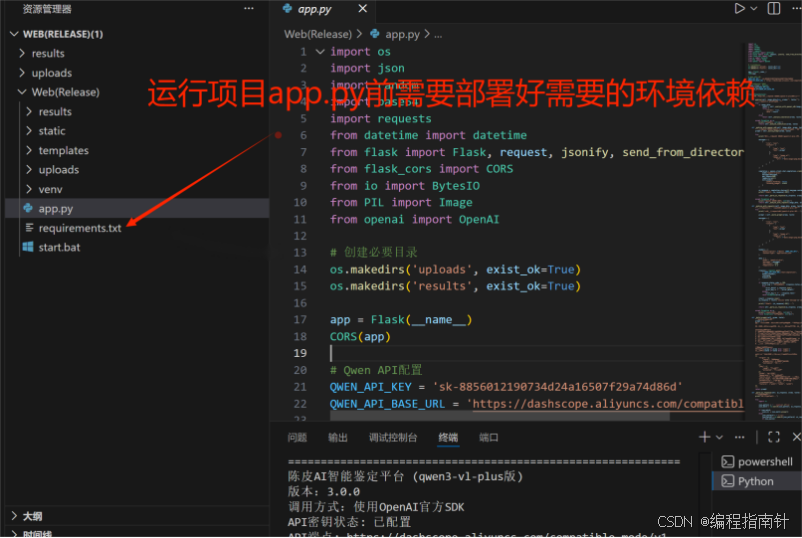Viewport: 802px width, 538px height.
Task: Click the import requests line
Action: tap(381, 119)
